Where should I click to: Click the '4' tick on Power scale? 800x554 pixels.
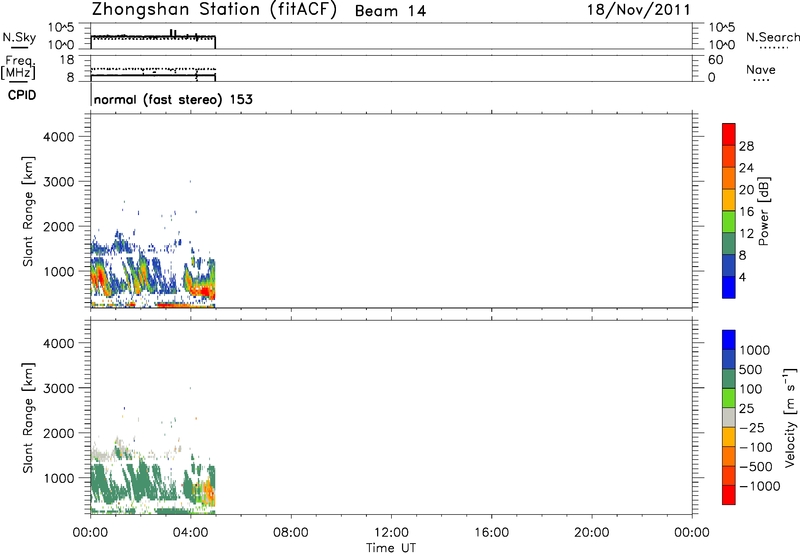742,277
